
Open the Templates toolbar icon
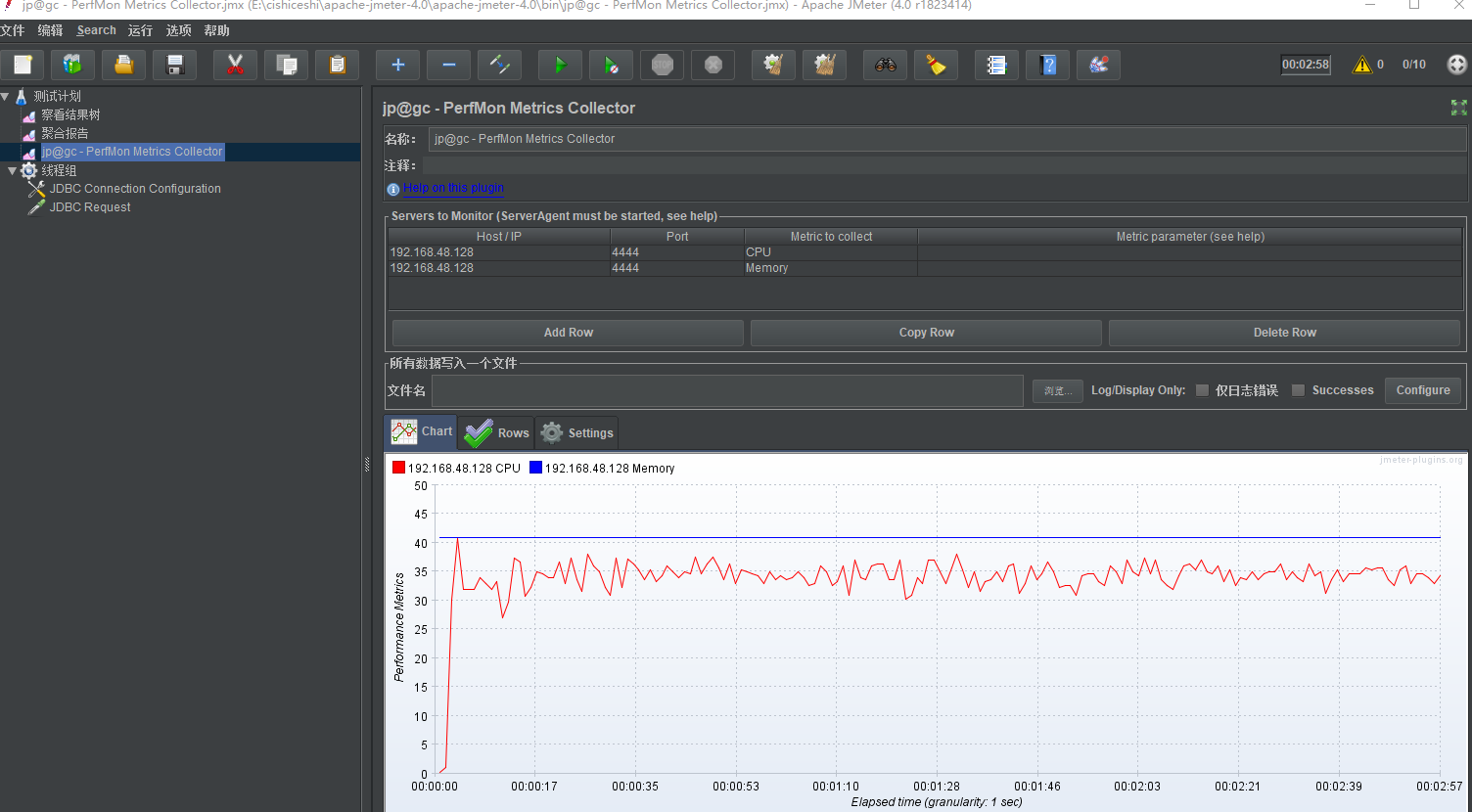(73, 65)
